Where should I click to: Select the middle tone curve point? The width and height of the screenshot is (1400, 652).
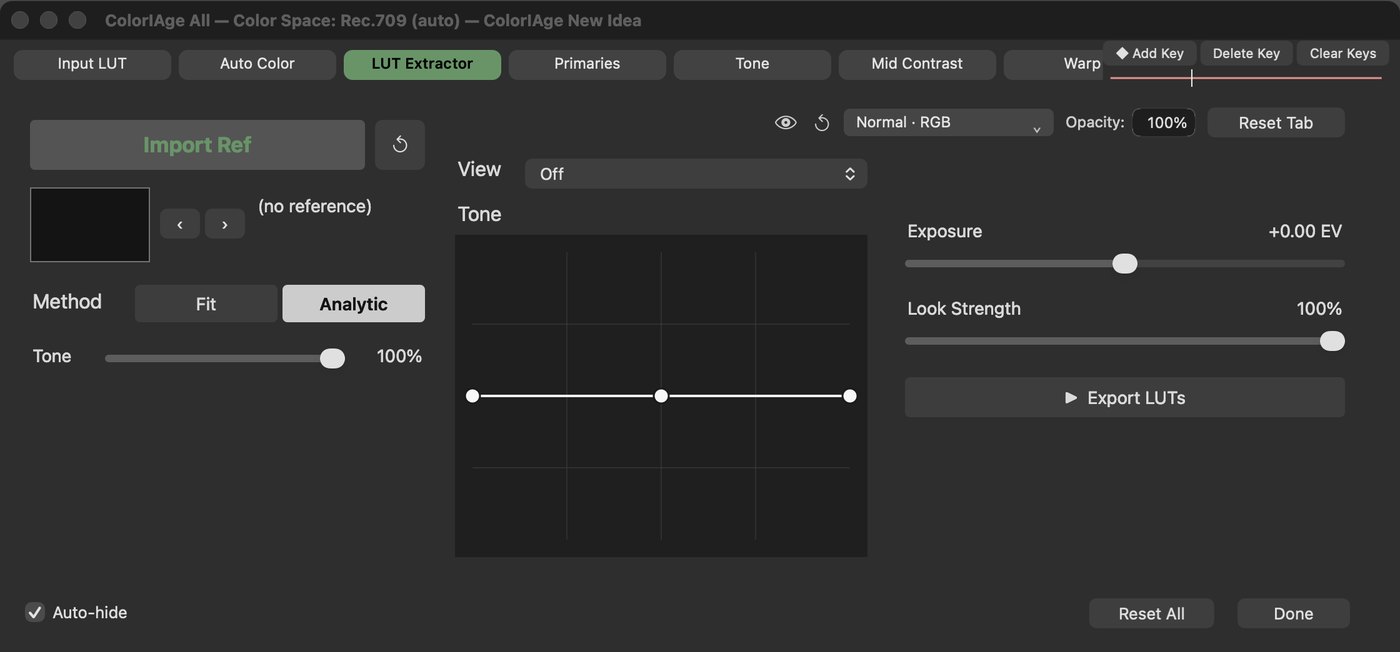point(661,396)
